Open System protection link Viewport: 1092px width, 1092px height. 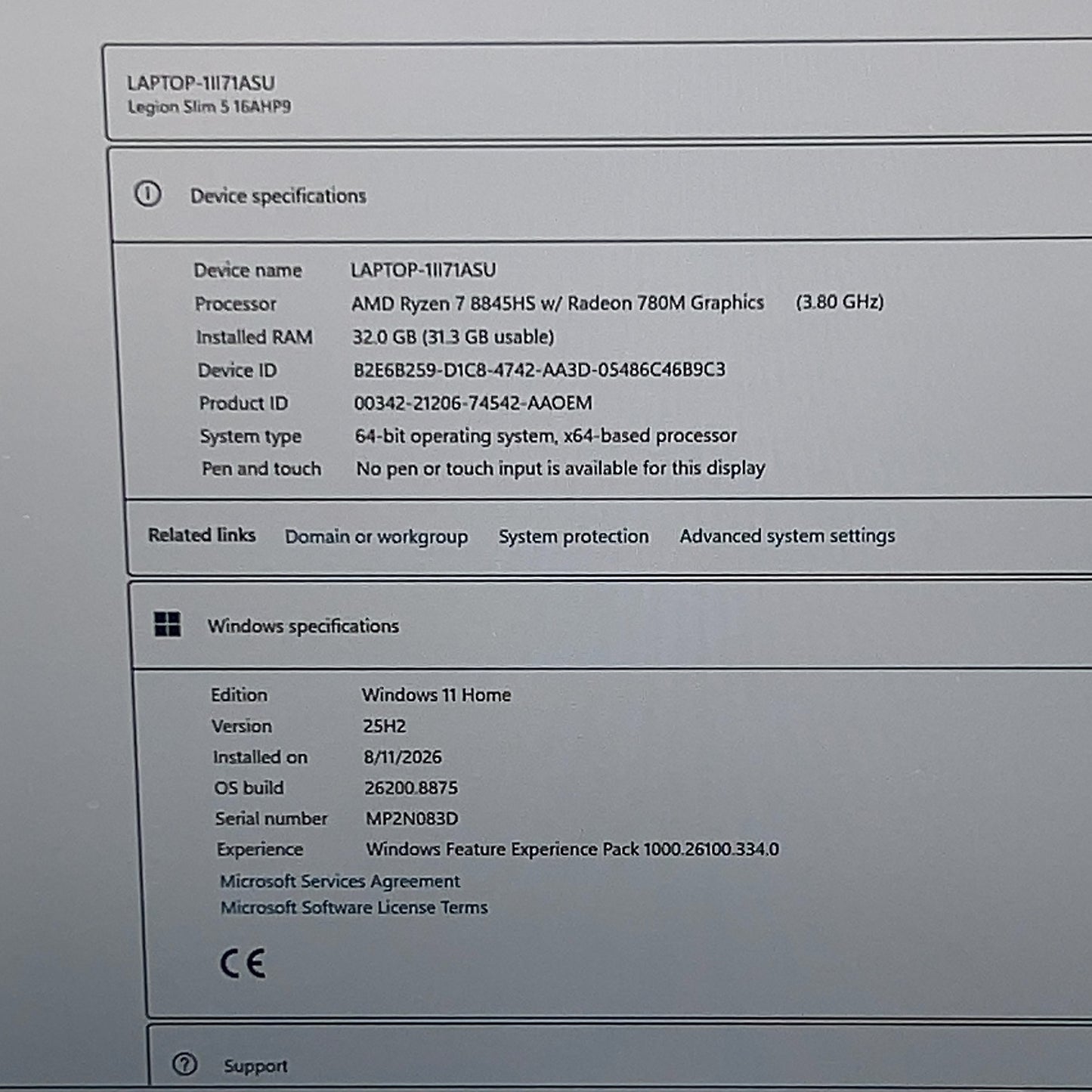(x=574, y=537)
